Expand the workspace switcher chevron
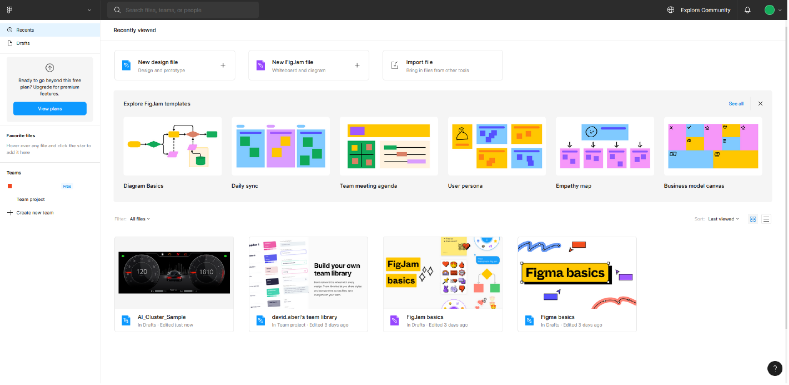This screenshot has height=385, width=789. 90,10
